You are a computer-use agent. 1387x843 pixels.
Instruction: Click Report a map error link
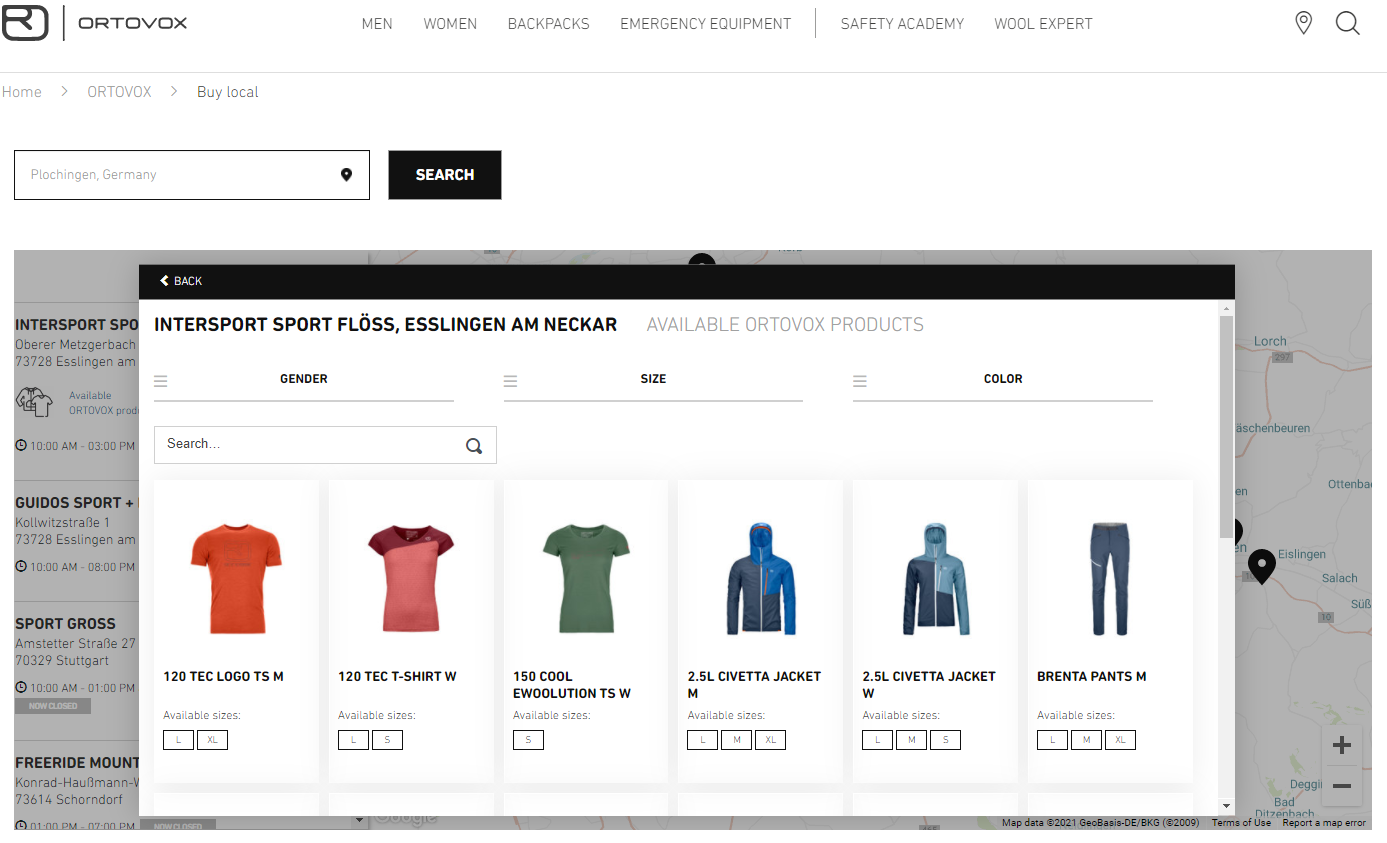[1324, 823]
